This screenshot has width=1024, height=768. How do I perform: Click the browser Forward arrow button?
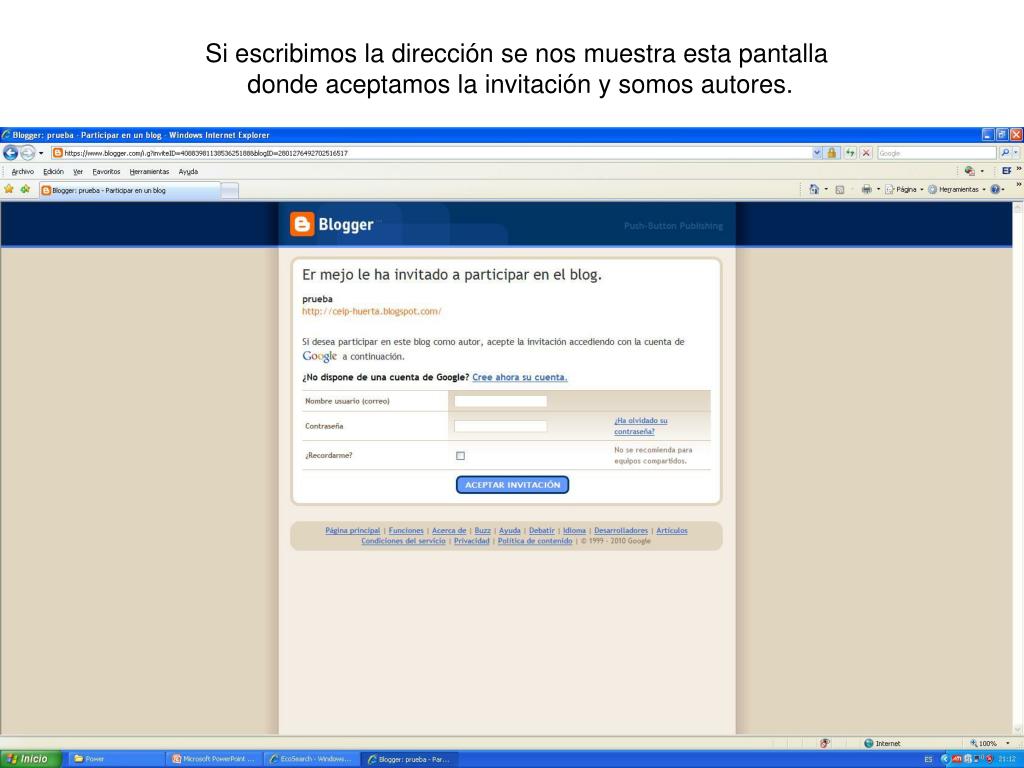pyautogui.click(x=27, y=153)
